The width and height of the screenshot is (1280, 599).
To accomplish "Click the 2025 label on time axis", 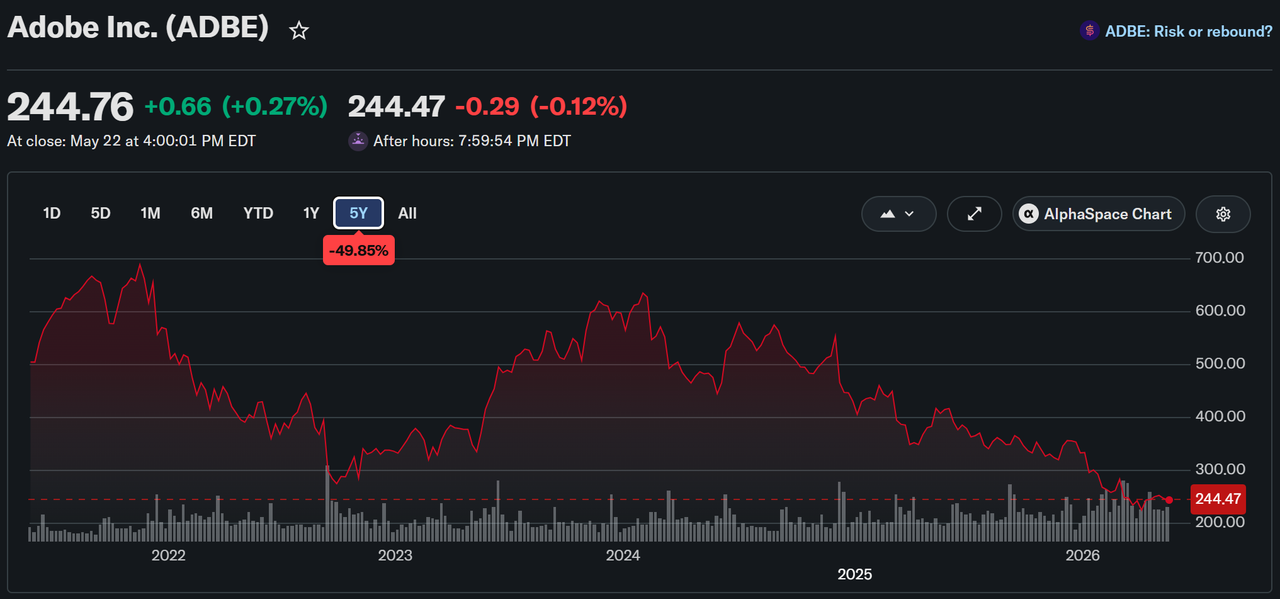I will tap(854, 574).
